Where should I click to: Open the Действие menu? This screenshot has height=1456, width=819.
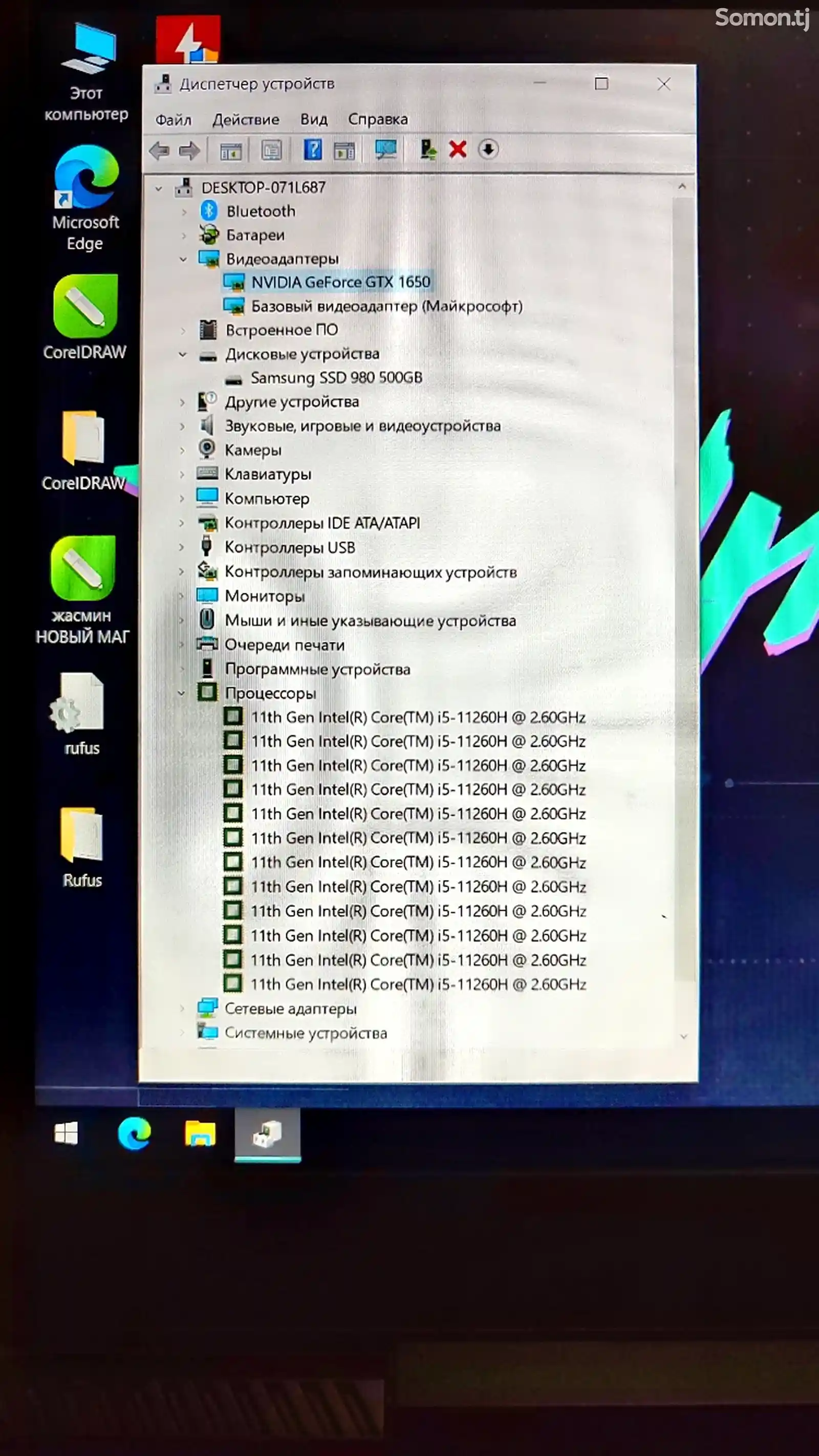[x=246, y=120]
